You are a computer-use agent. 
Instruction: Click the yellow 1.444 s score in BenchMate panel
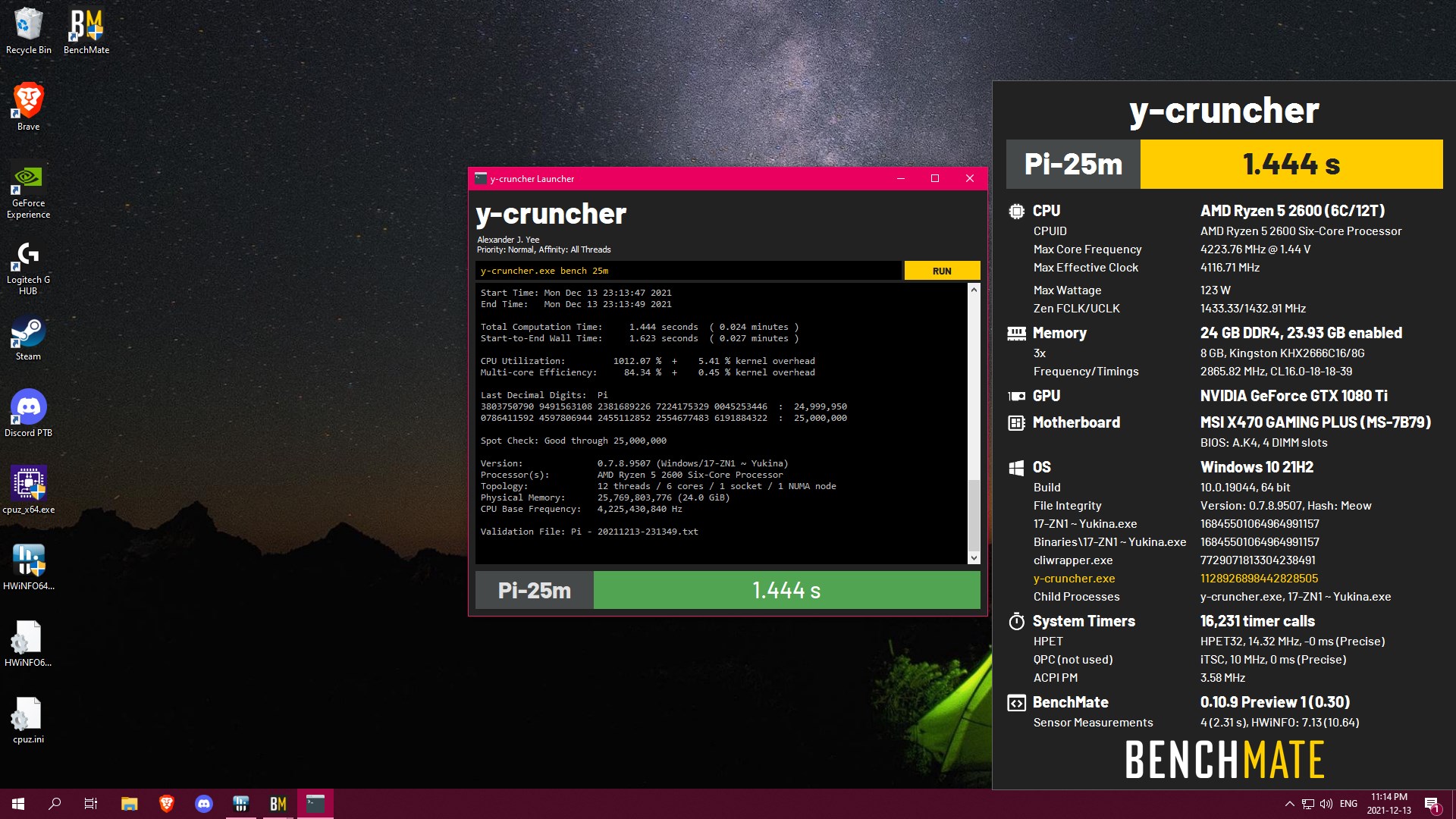pos(1291,164)
